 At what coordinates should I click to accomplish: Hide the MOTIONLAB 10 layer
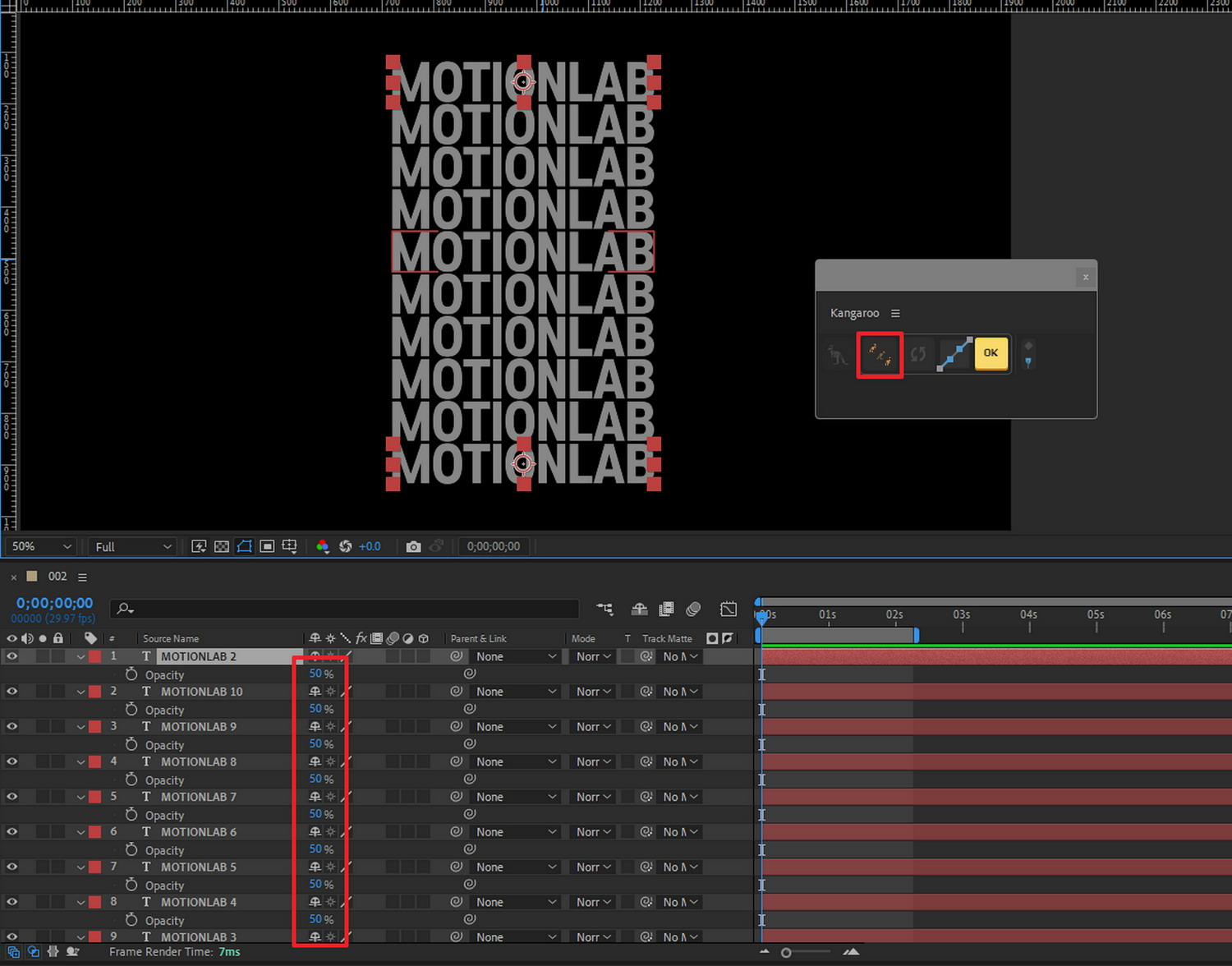click(x=11, y=692)
